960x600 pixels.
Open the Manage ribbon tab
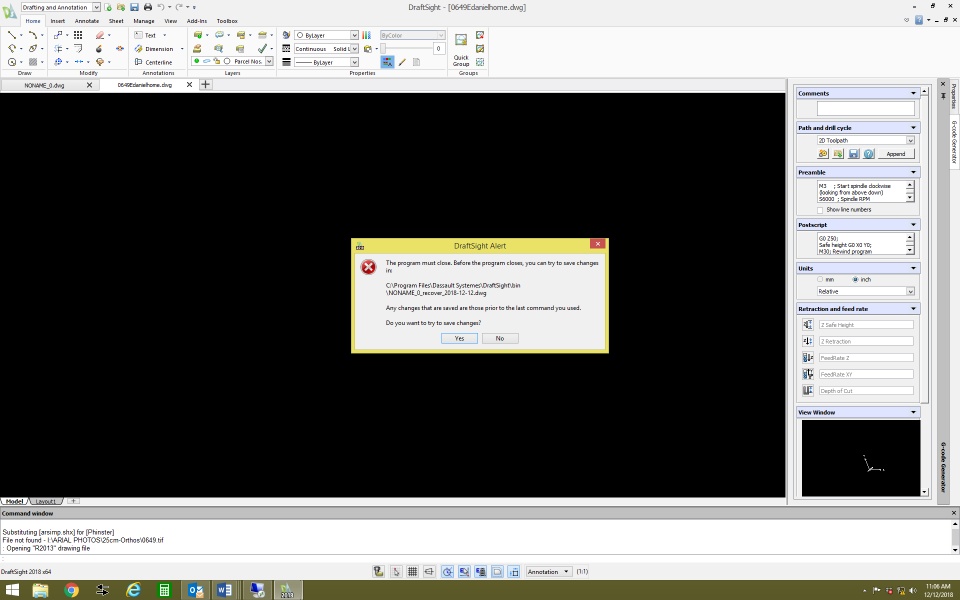[144, 21]
